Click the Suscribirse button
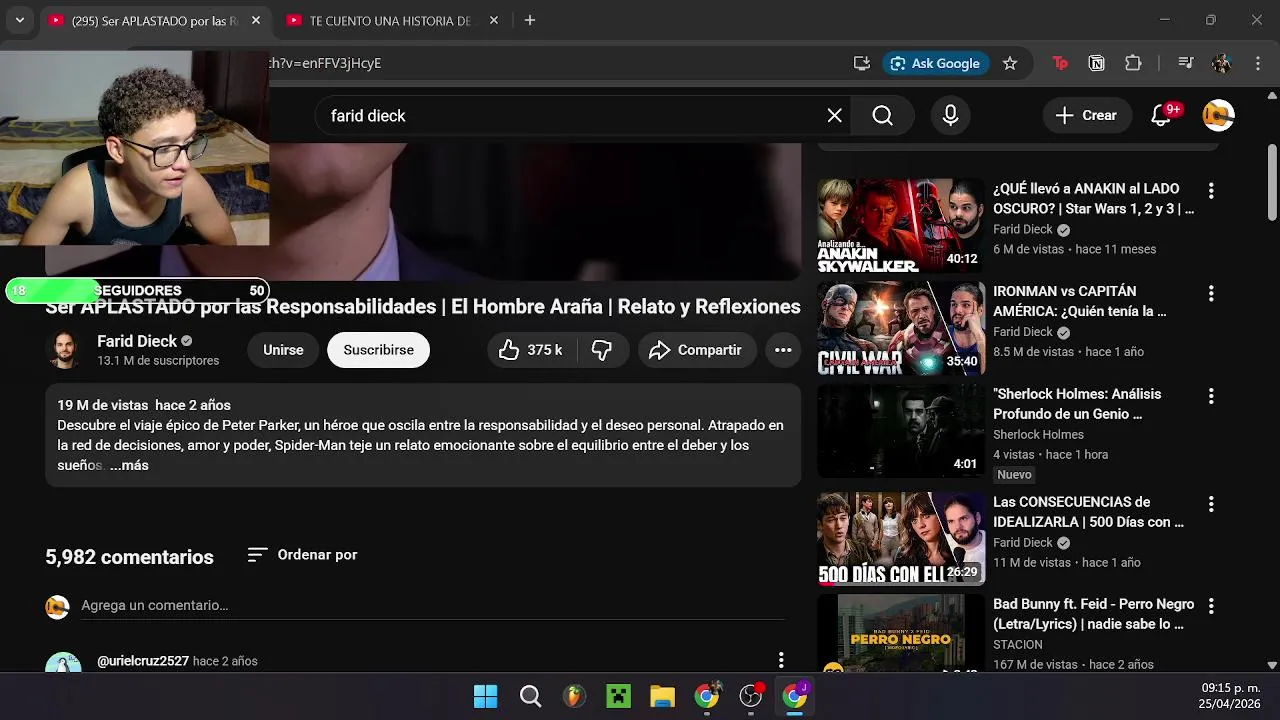This screenshot has width=1280, height=720. pyautogui.click(x=378, y=350)
